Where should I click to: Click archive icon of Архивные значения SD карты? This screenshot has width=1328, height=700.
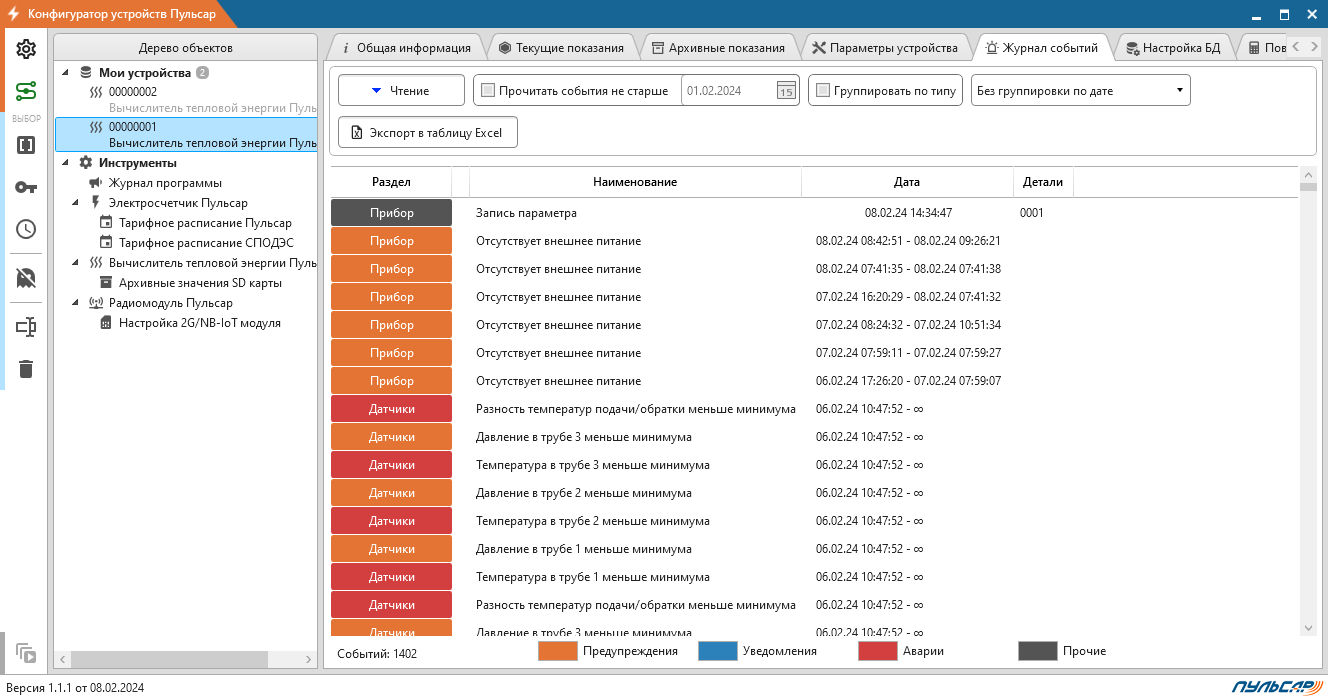pyautogui.click(x=106, y=283)
